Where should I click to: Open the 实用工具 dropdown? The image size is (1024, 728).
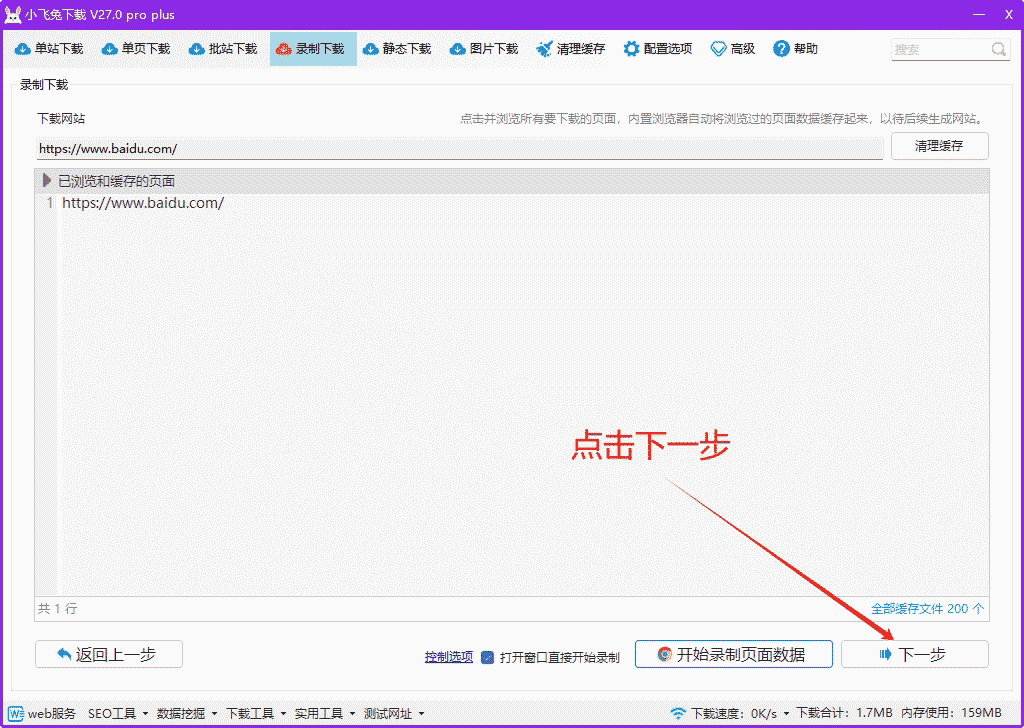tap(325, 714)
